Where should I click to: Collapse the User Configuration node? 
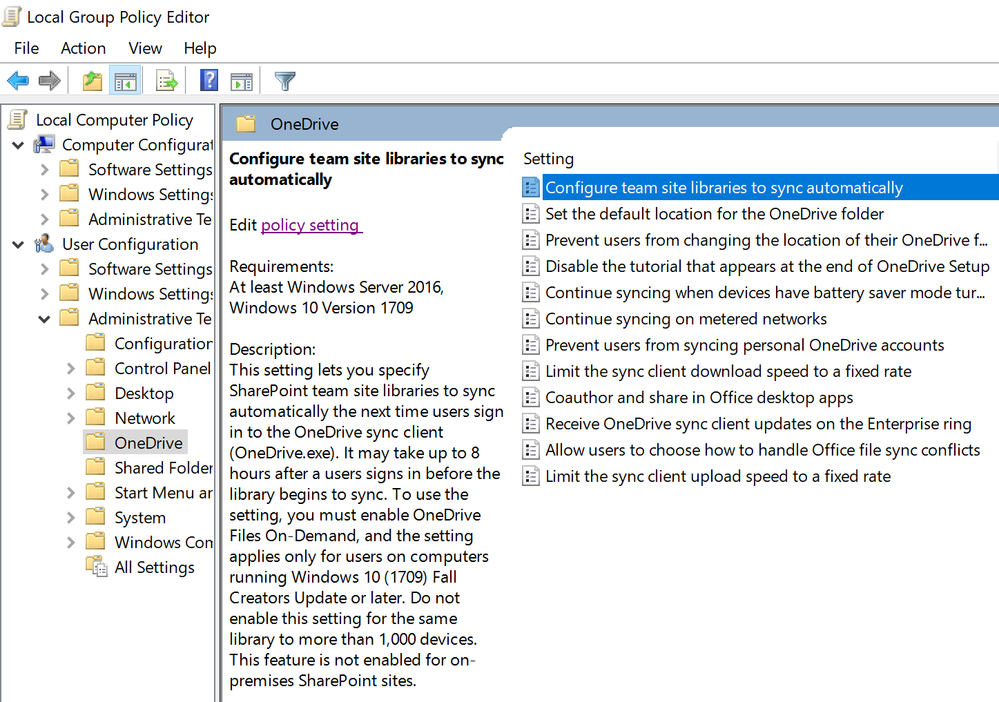[x=18, y=244]
